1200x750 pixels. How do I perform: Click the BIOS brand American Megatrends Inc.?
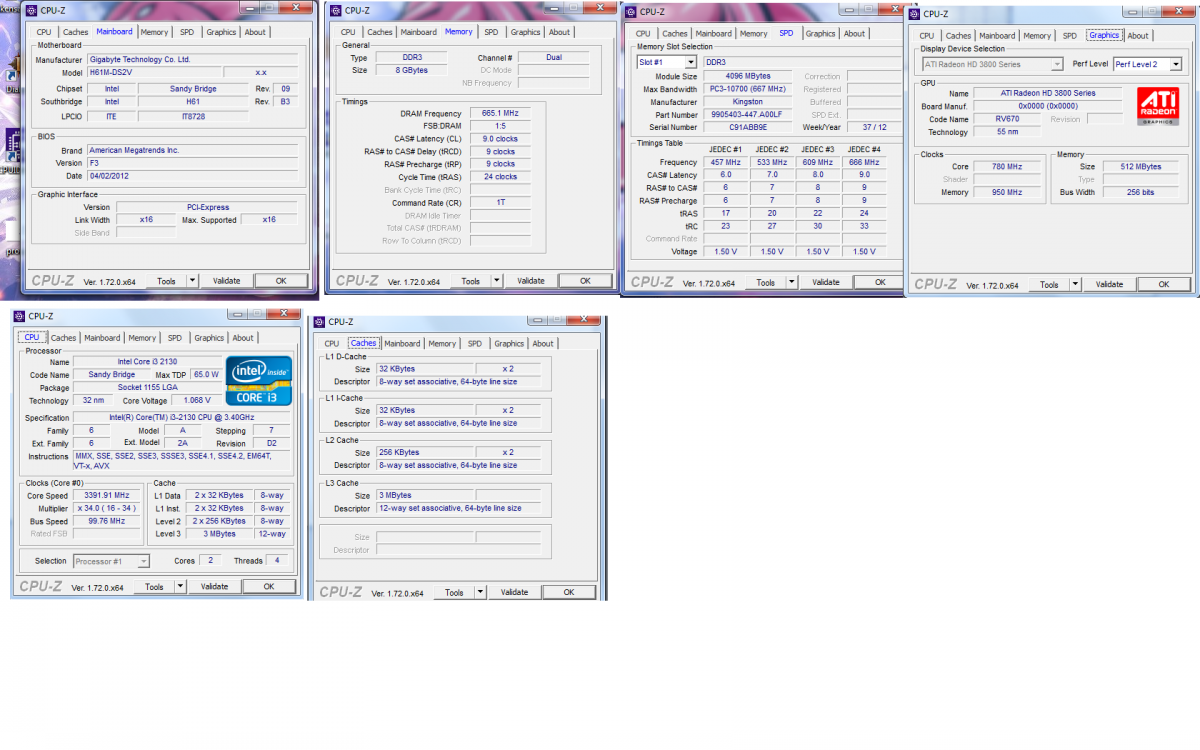click(194, 150)
